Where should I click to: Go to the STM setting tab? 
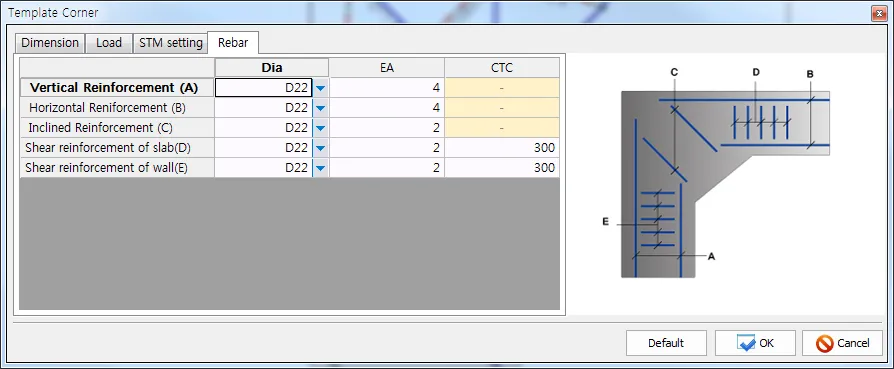click(170, 43)
